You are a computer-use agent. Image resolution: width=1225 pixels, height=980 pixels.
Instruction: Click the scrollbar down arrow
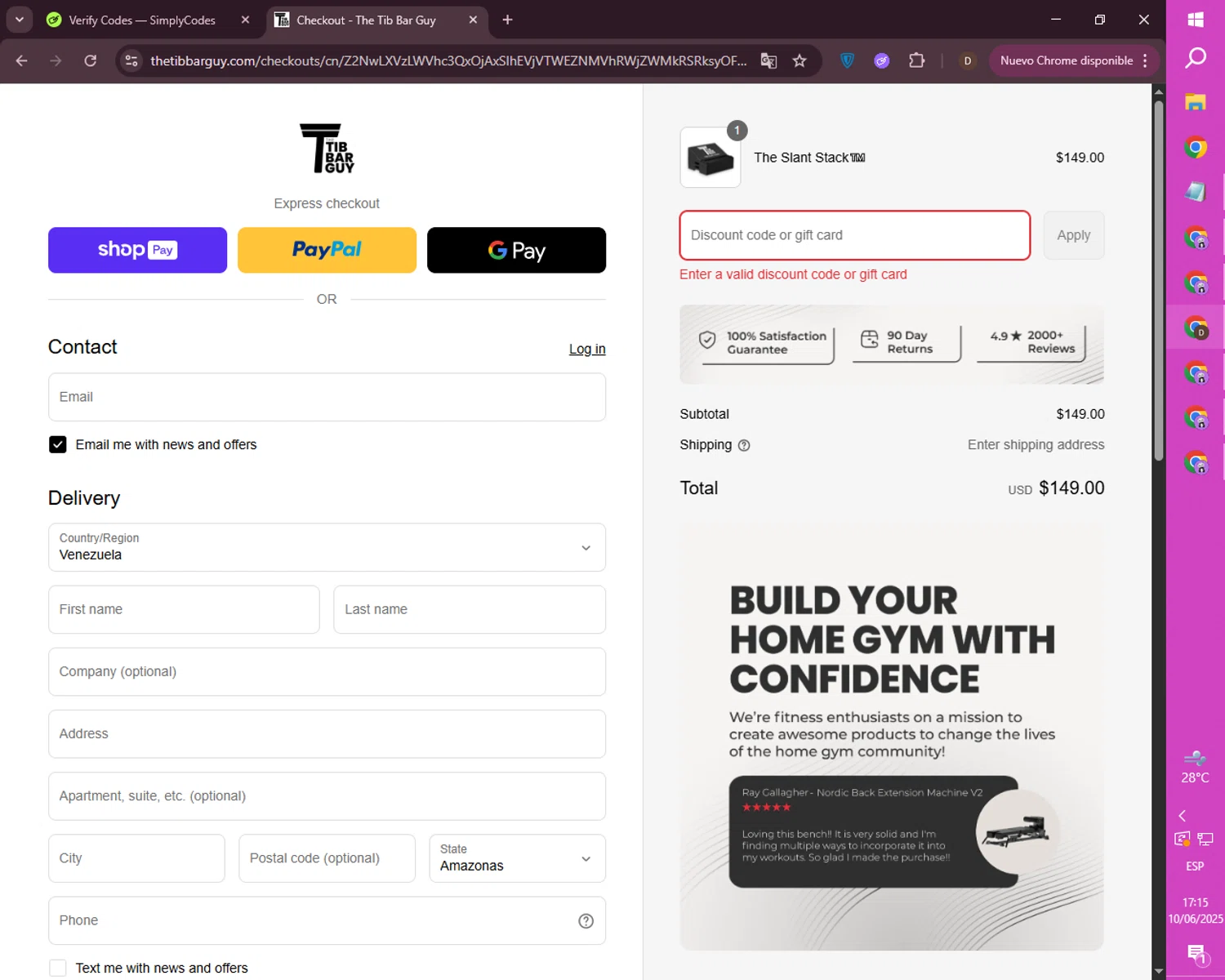[x=1158, y=971]
